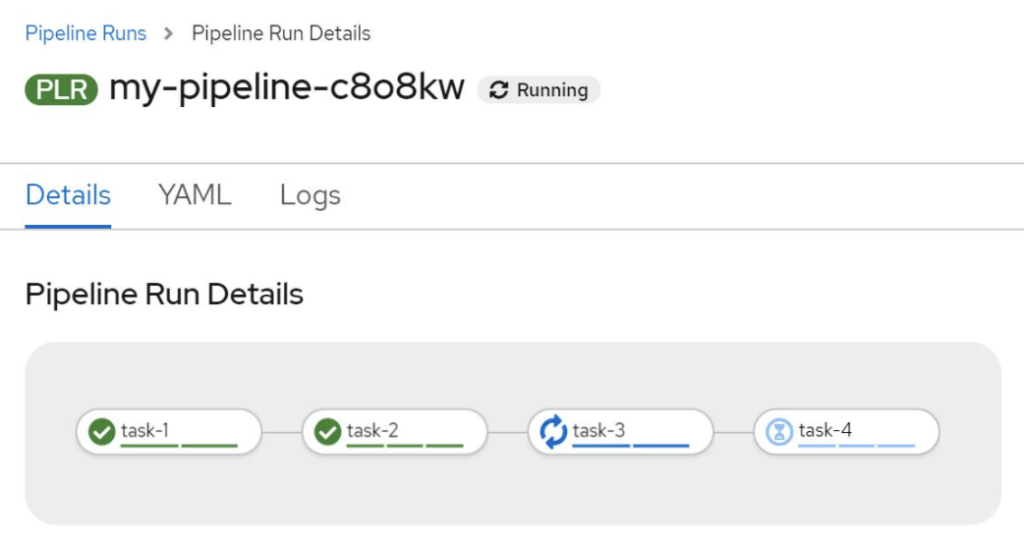Open the task-4 pending node
The image size is (1024, 542).
[846, 432]
